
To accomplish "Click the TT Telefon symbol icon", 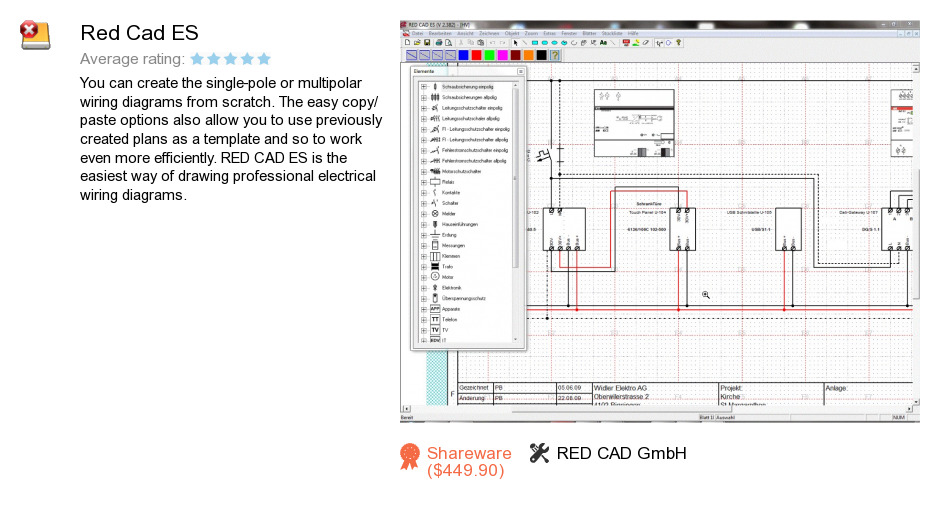I will tap(435, 320).
